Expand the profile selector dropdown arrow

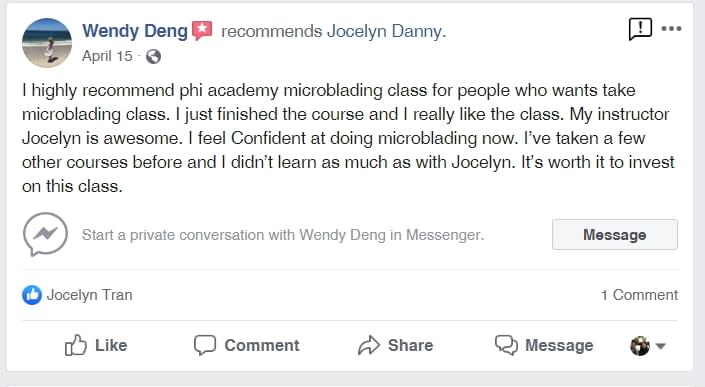coord(660,346)
